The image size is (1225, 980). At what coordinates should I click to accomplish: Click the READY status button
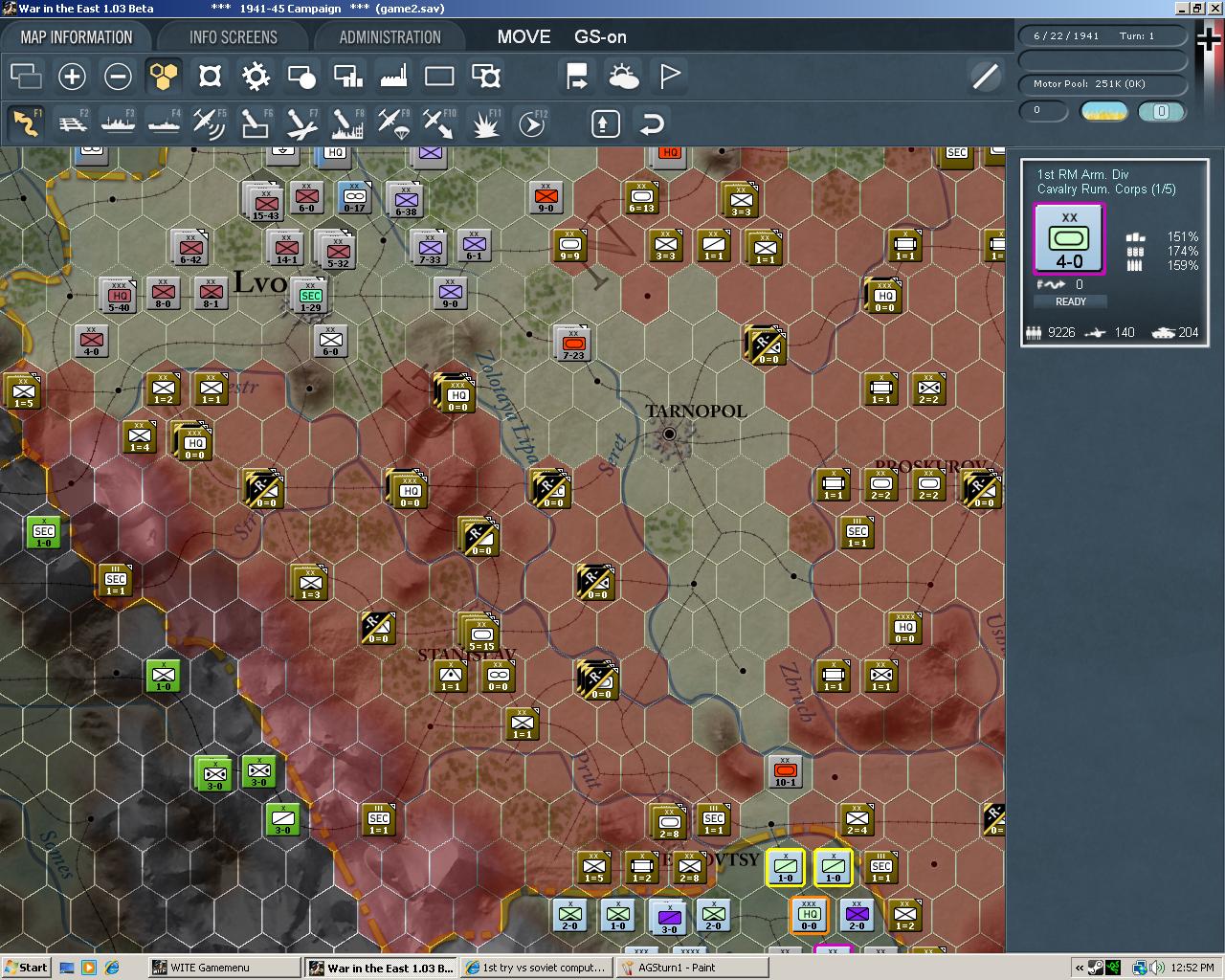click(1070, 301)
